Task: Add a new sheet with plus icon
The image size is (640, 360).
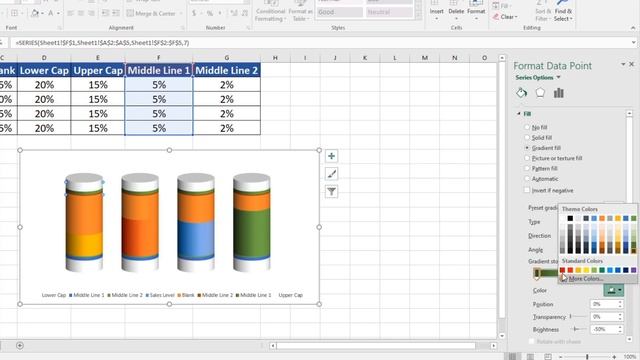Action: [x=20, y=346]
